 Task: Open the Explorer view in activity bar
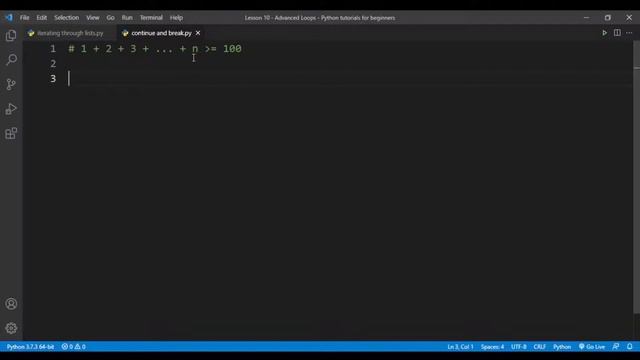coord(11,36)
